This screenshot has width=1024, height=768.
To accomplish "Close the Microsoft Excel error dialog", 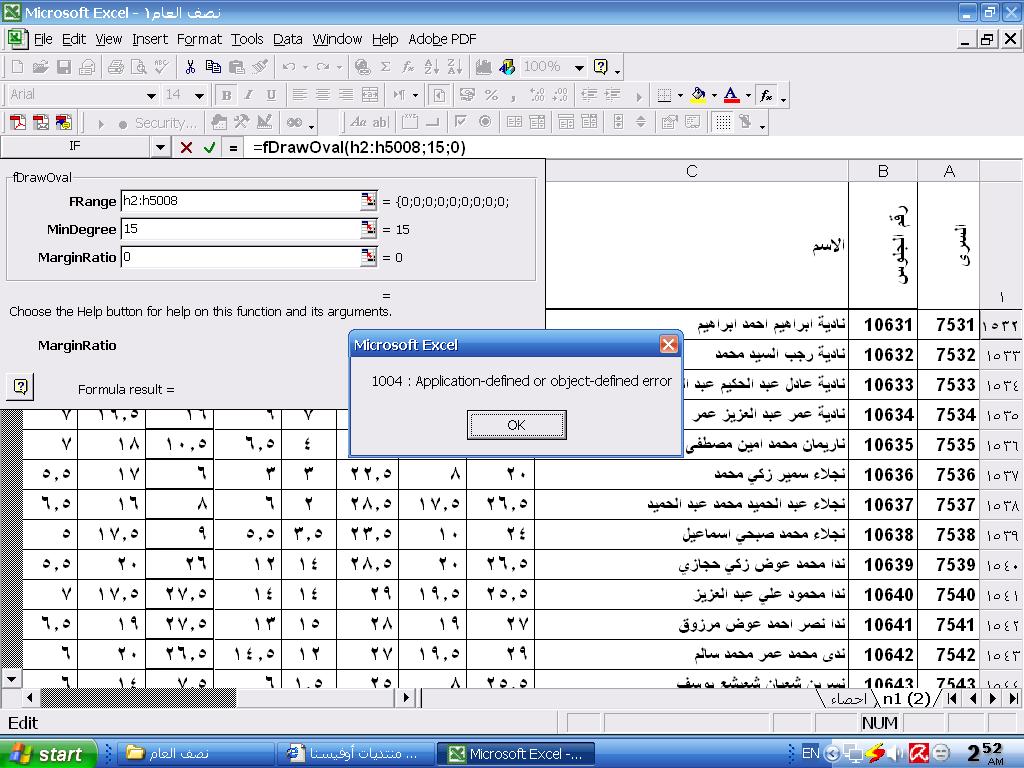I will [668, 344].
